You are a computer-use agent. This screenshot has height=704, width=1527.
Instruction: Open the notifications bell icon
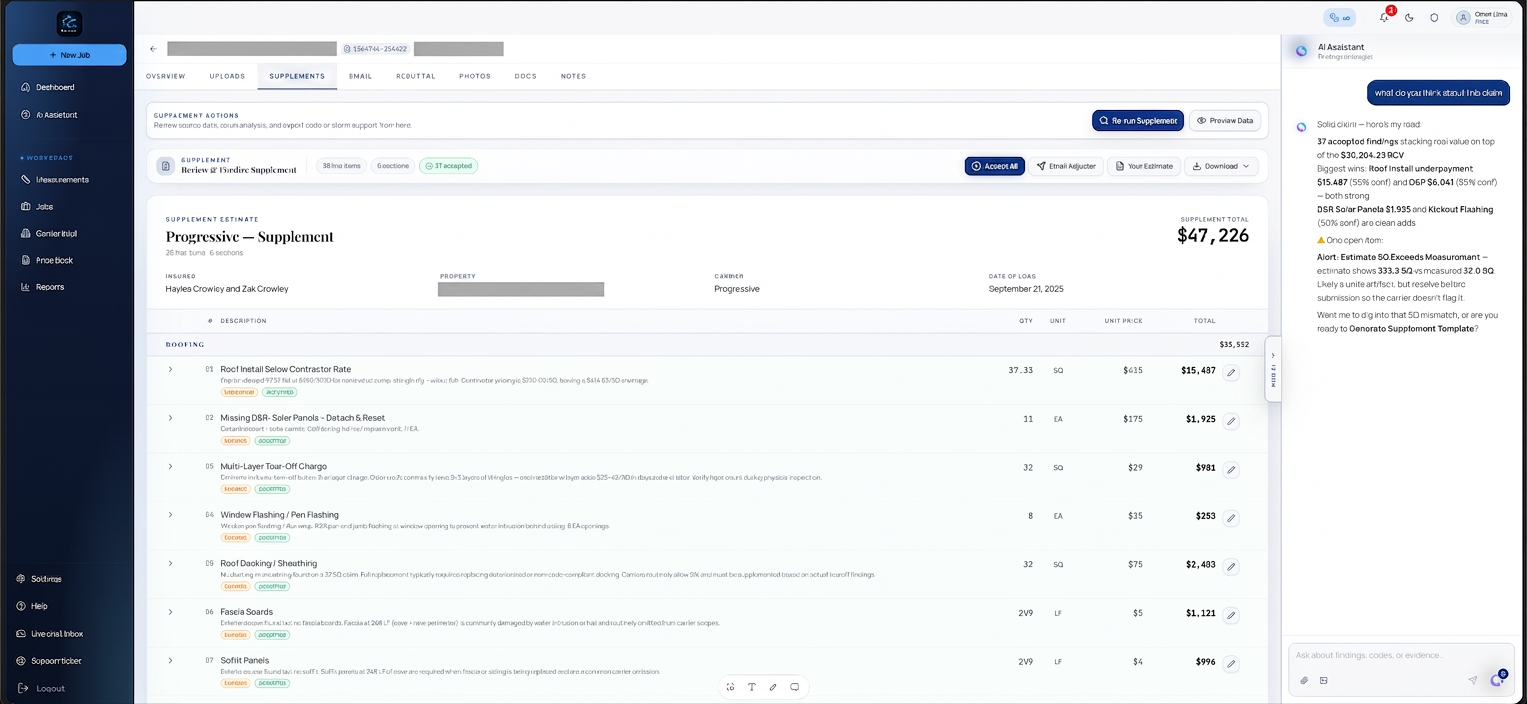(1384, 17)
